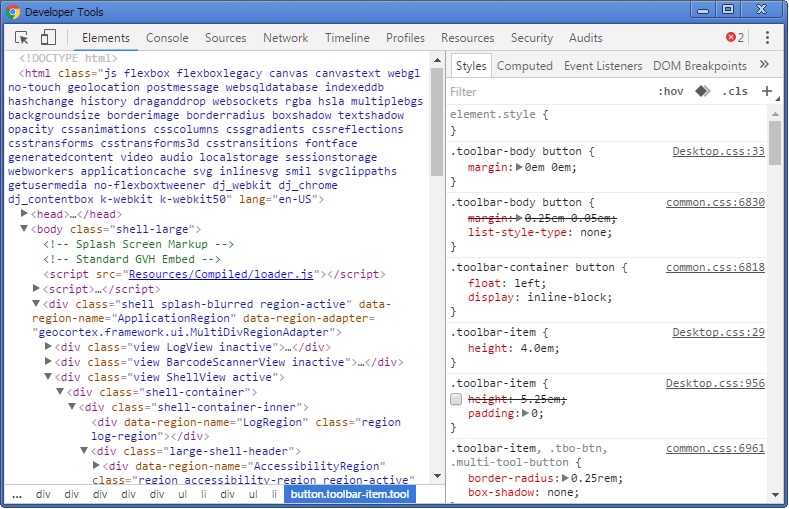Select button.toolbar-item.tool breadcrumb
Image resolution: width=789 pixels, height=509 pixels.
(350, 494)
